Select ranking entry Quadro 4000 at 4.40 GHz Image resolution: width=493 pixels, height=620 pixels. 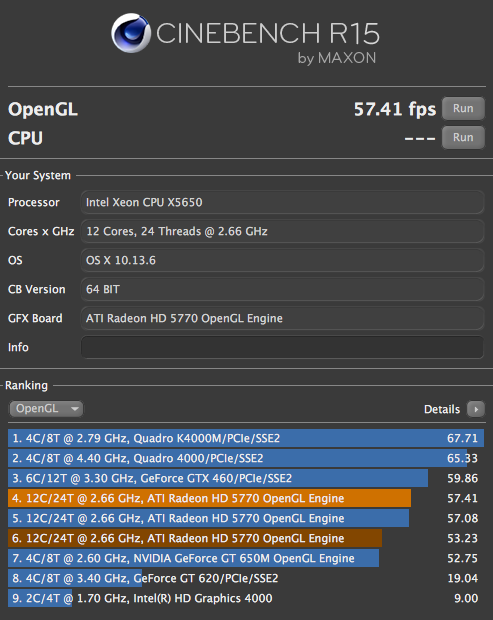pos(246,458)
